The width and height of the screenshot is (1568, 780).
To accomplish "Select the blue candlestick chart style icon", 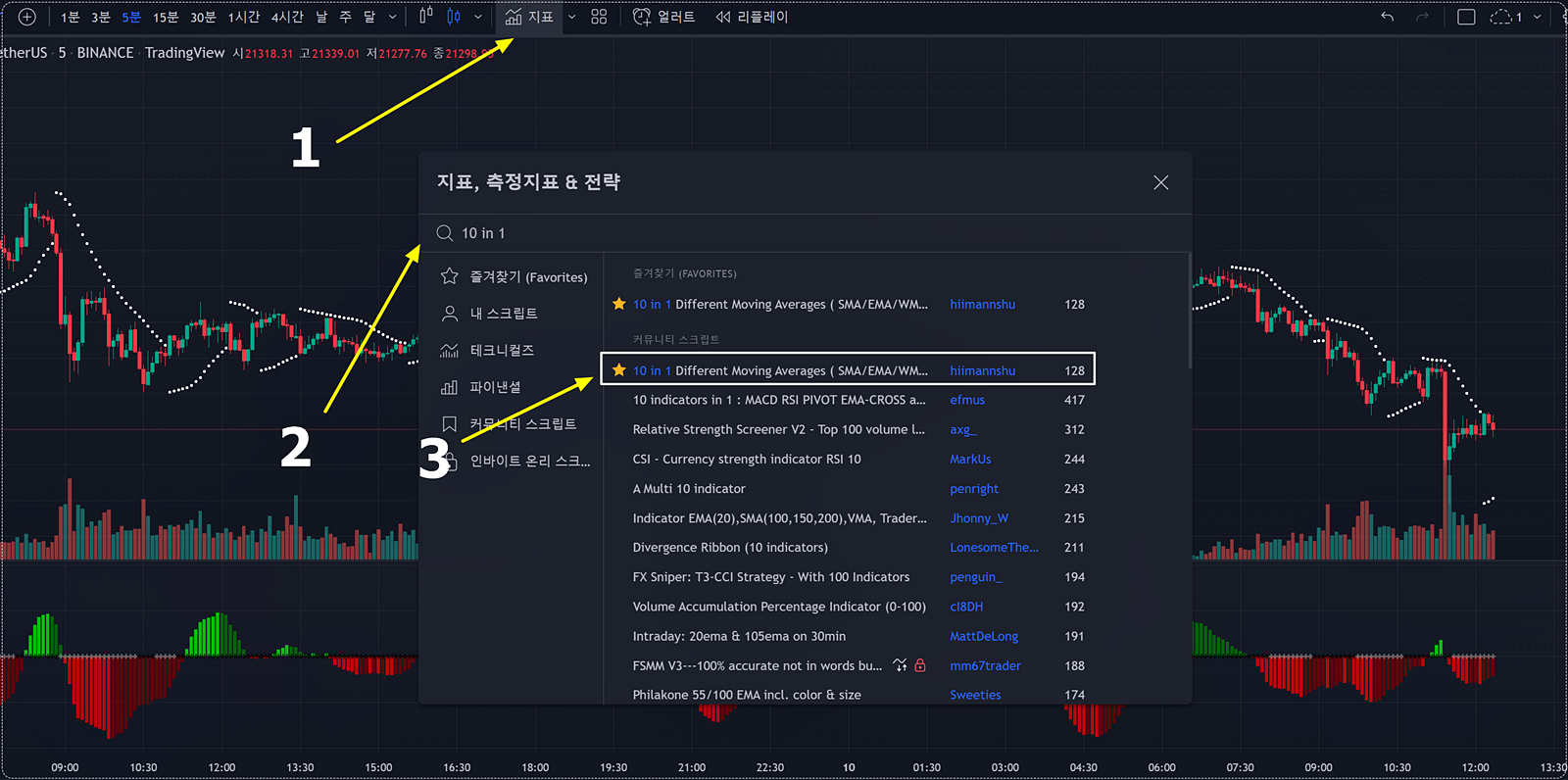I will [454, 17].
